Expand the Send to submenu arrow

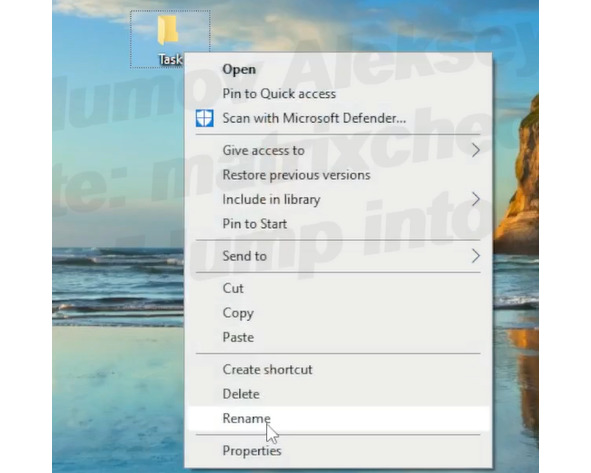click(476, 256)
